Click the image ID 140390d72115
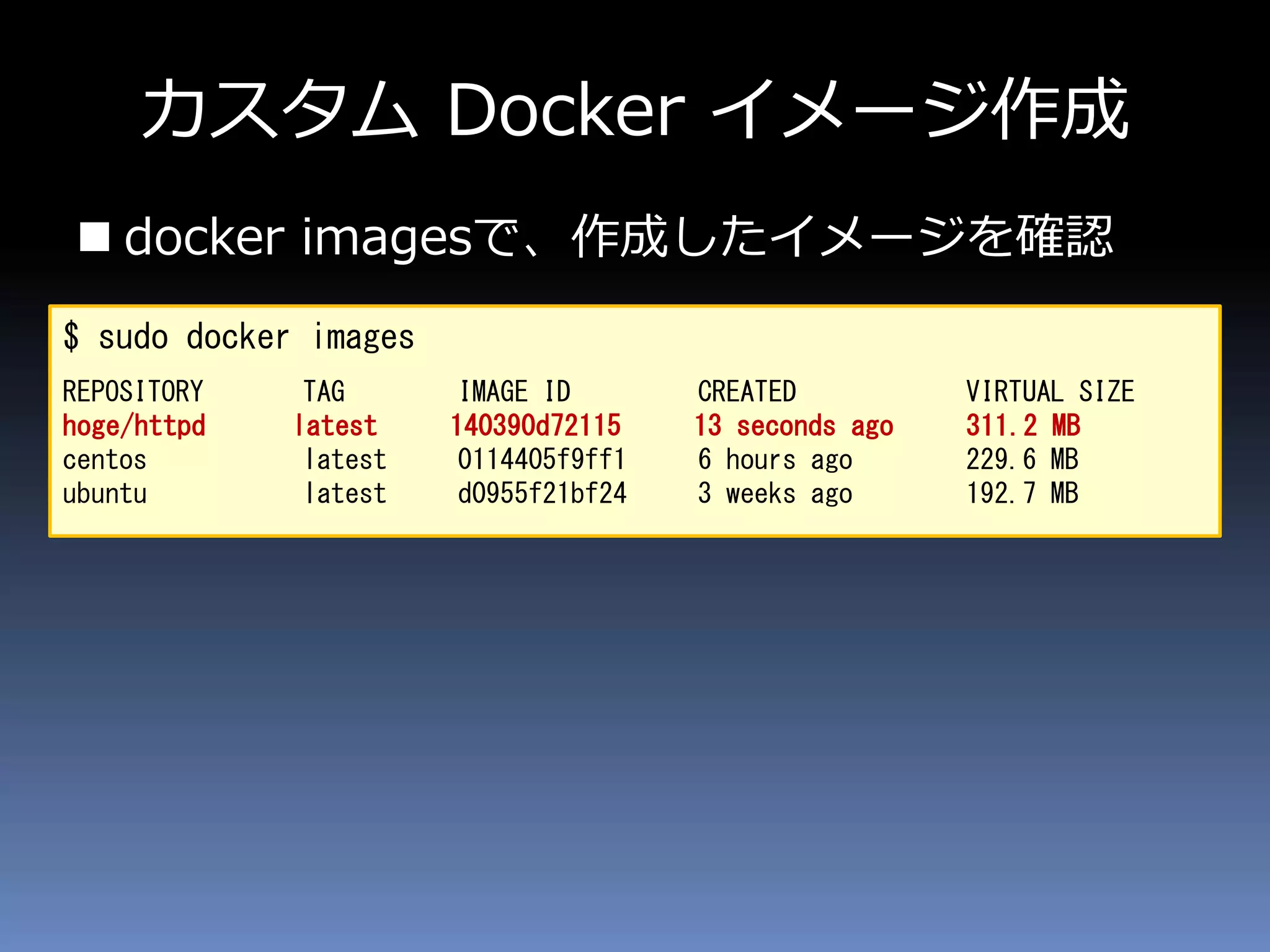The image size is (1270, 952). (536, 426)
